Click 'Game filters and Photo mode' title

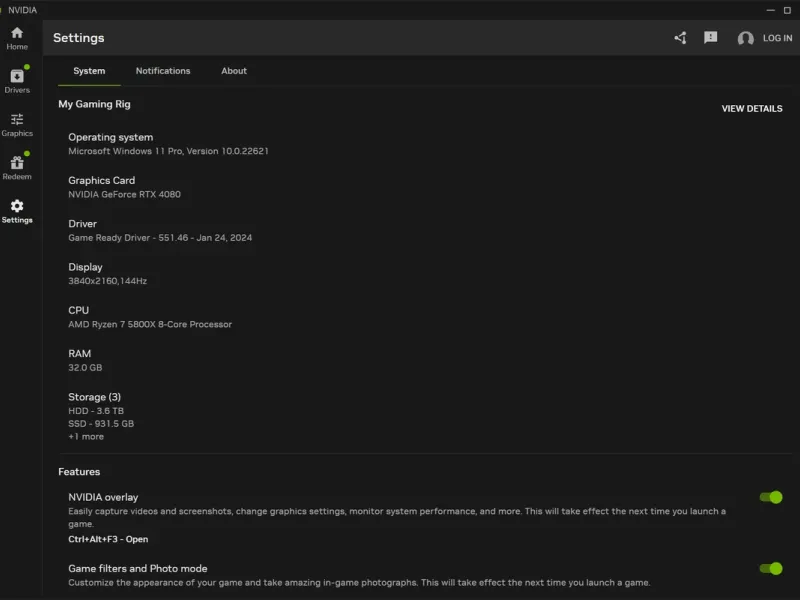(138, 568)
